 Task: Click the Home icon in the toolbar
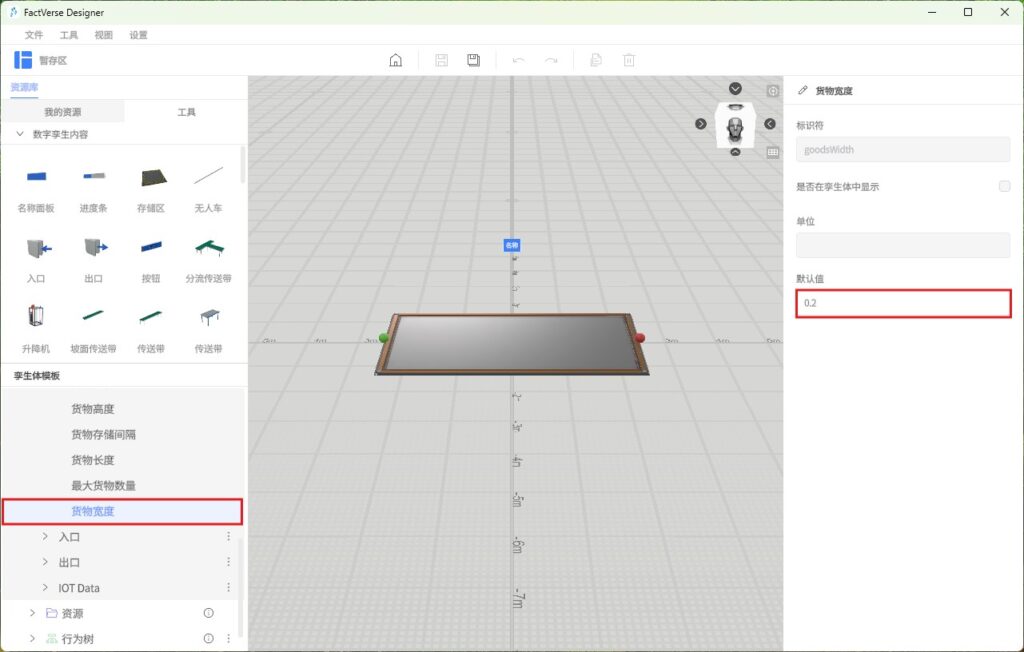click(396, 60)
